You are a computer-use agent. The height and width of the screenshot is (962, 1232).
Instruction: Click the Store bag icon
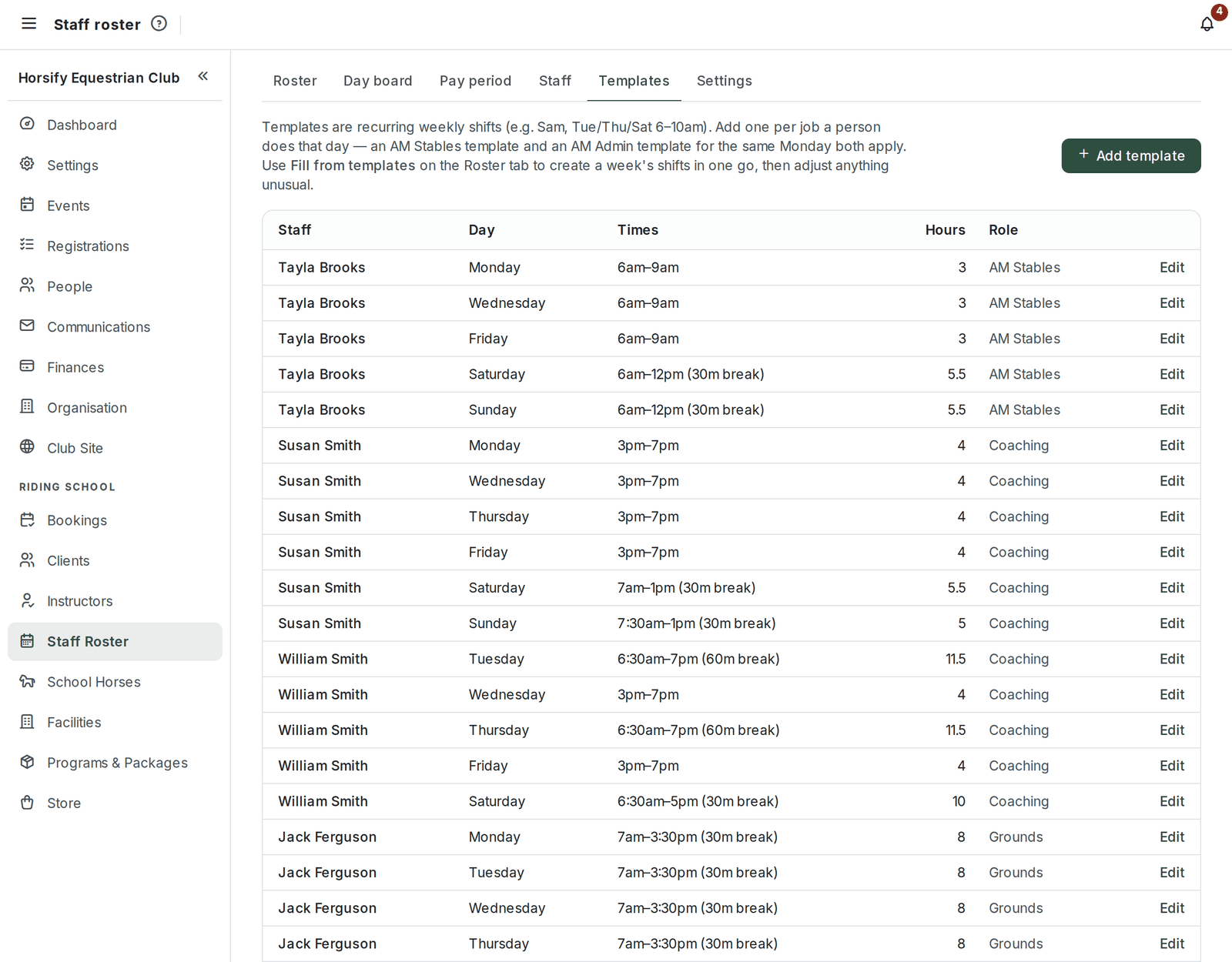(27, 802)
